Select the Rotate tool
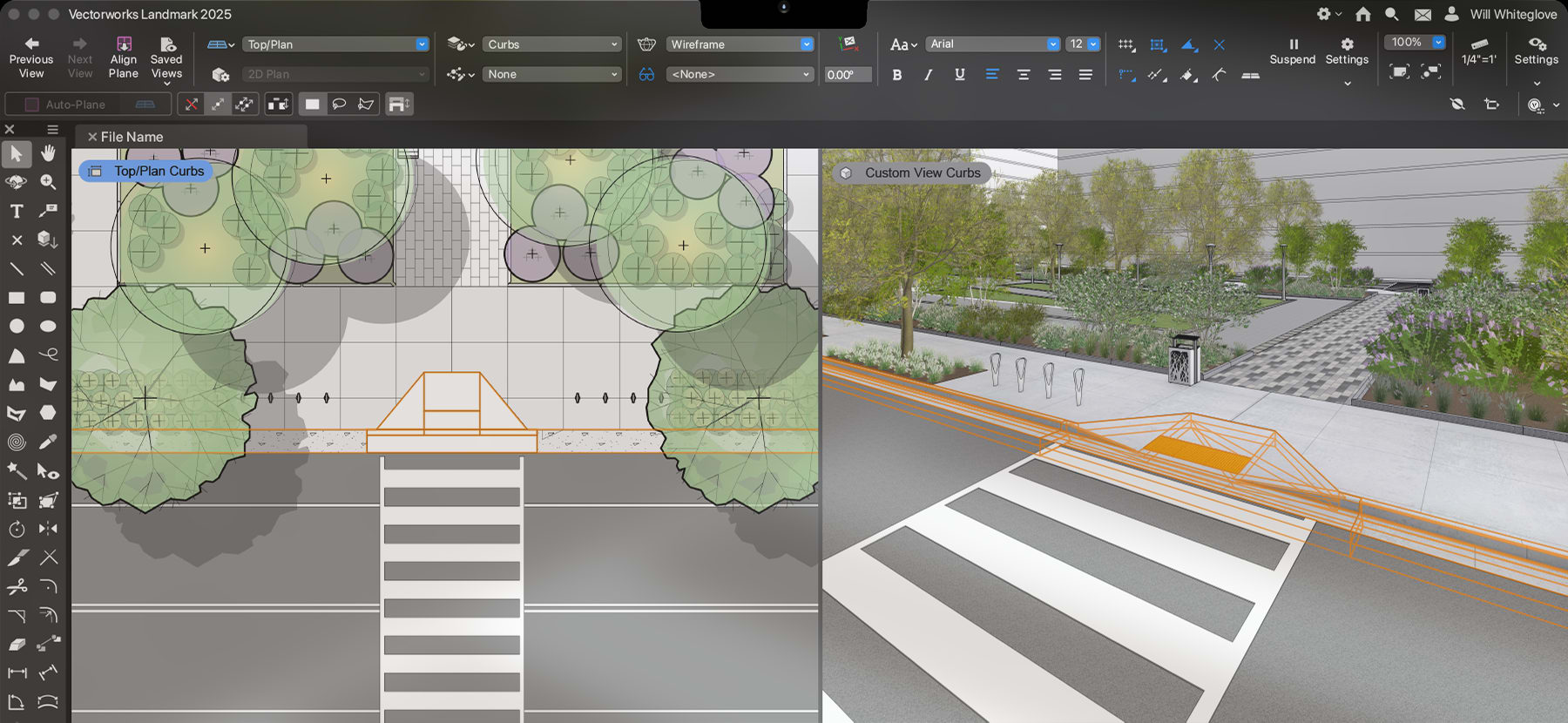Viewport: 1568px width, 723px height. pos(17,528)
